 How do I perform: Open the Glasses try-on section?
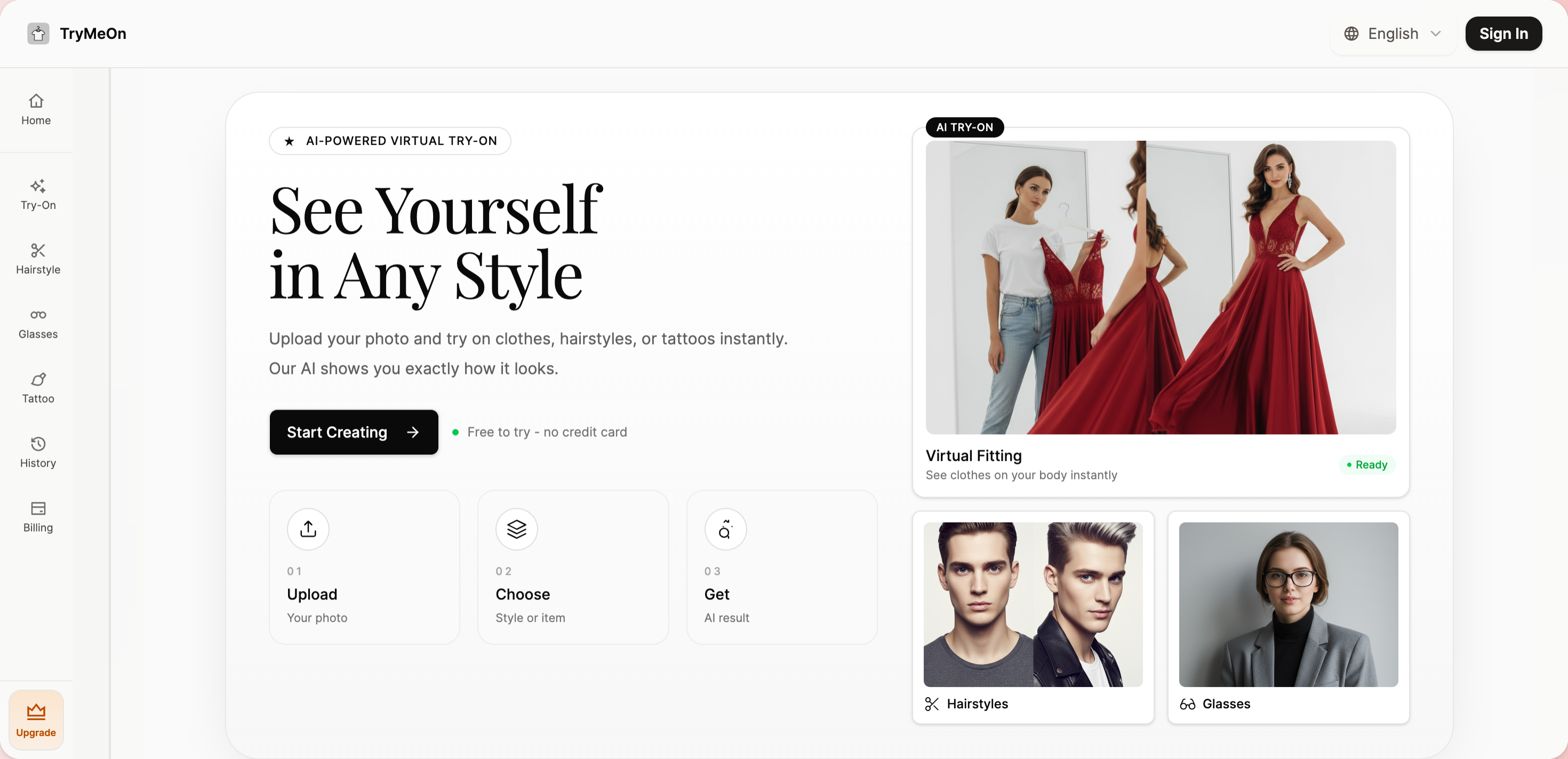pos(37,323)
